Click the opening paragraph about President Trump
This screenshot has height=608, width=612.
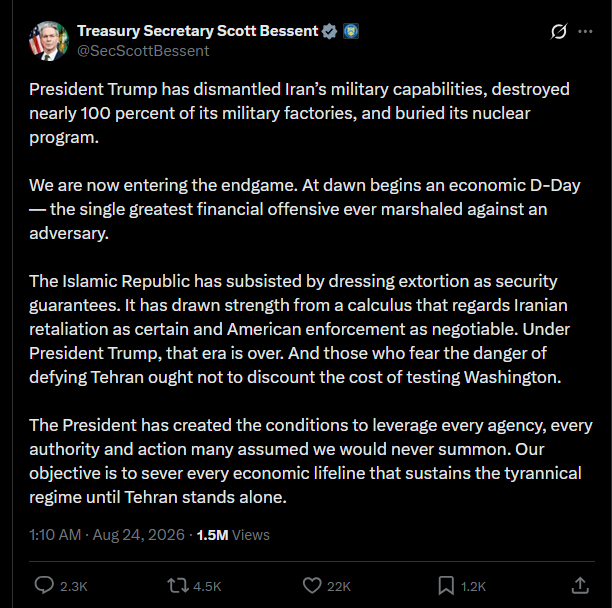(299, 113)
